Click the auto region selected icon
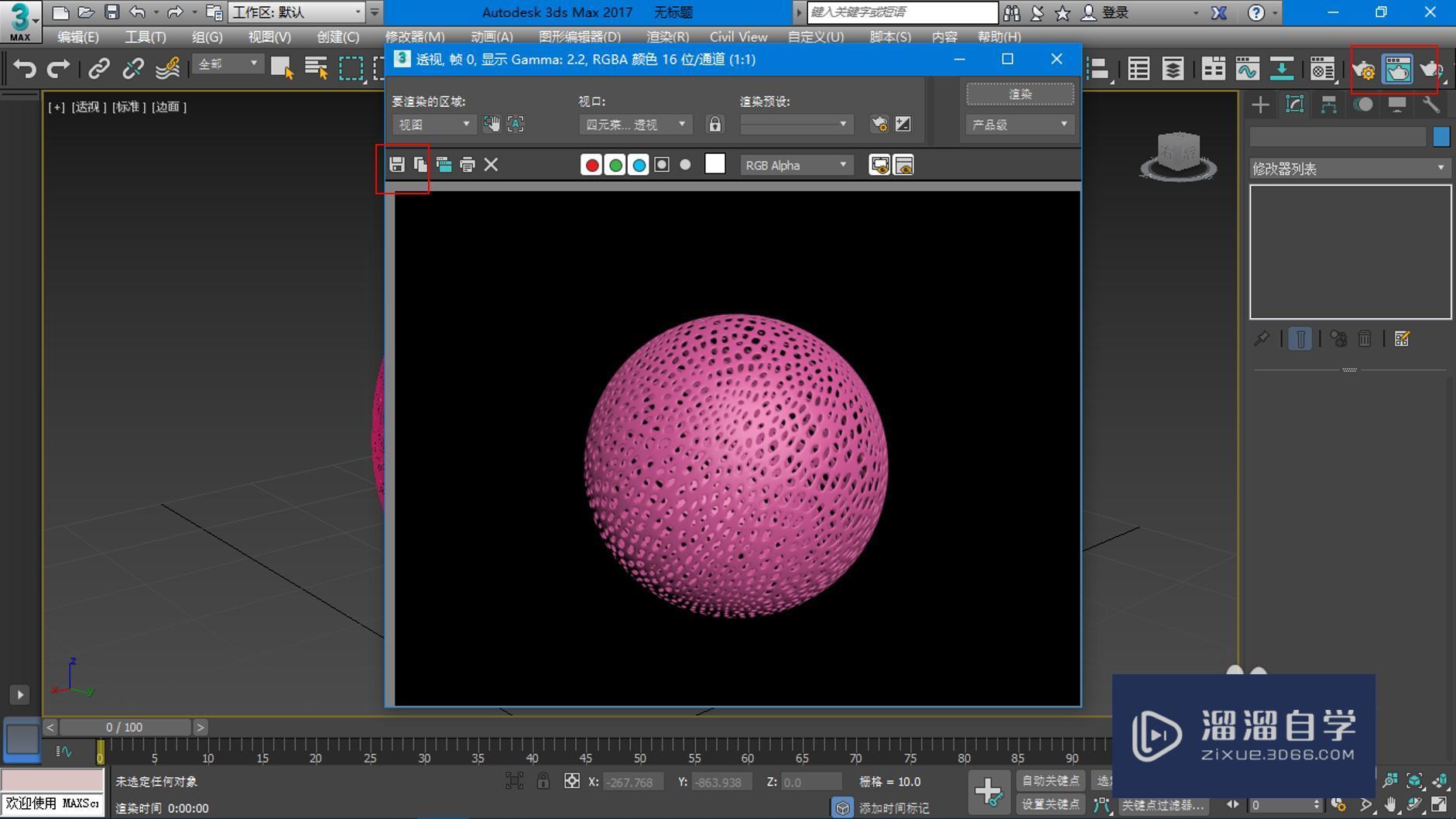 point(516,124)
